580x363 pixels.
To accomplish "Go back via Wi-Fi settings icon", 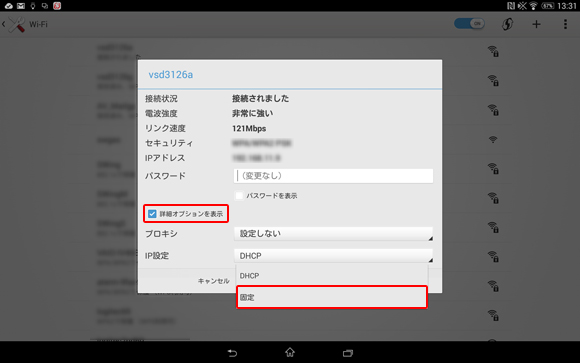I will tap(14, 24).
